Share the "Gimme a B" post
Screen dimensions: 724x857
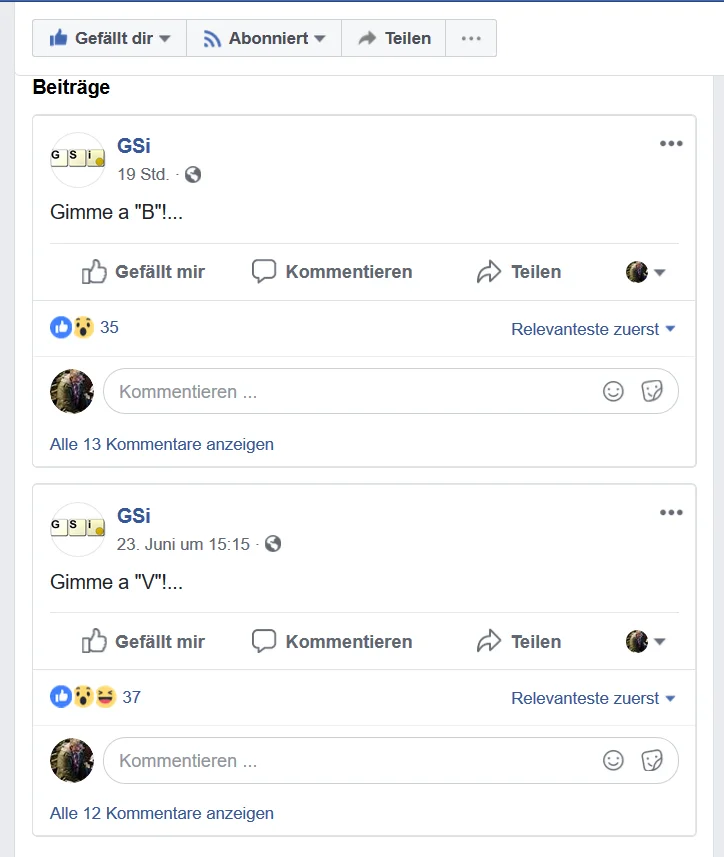tap(519, 272)
